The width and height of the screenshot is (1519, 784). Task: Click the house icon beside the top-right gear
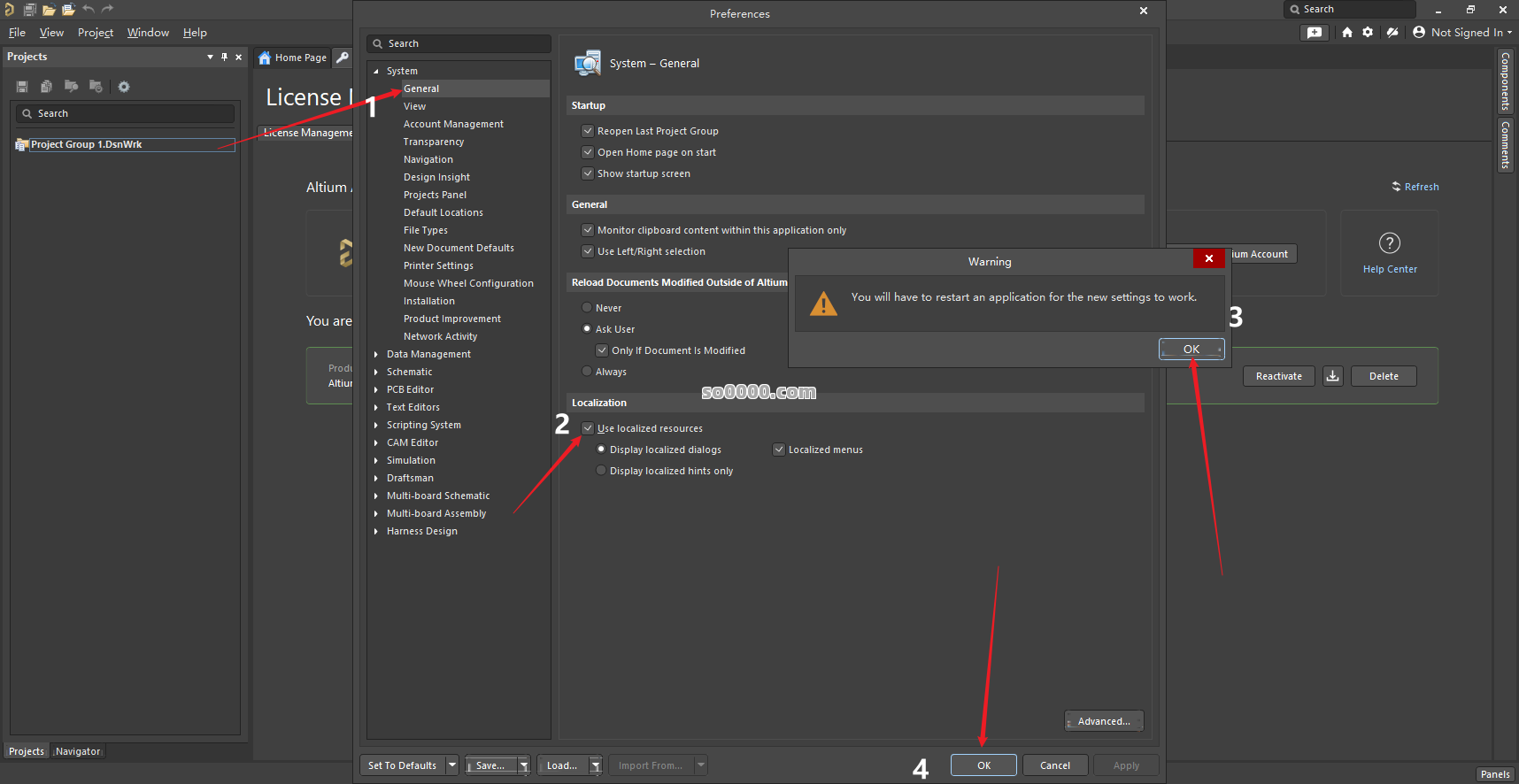click(1346, 33)
